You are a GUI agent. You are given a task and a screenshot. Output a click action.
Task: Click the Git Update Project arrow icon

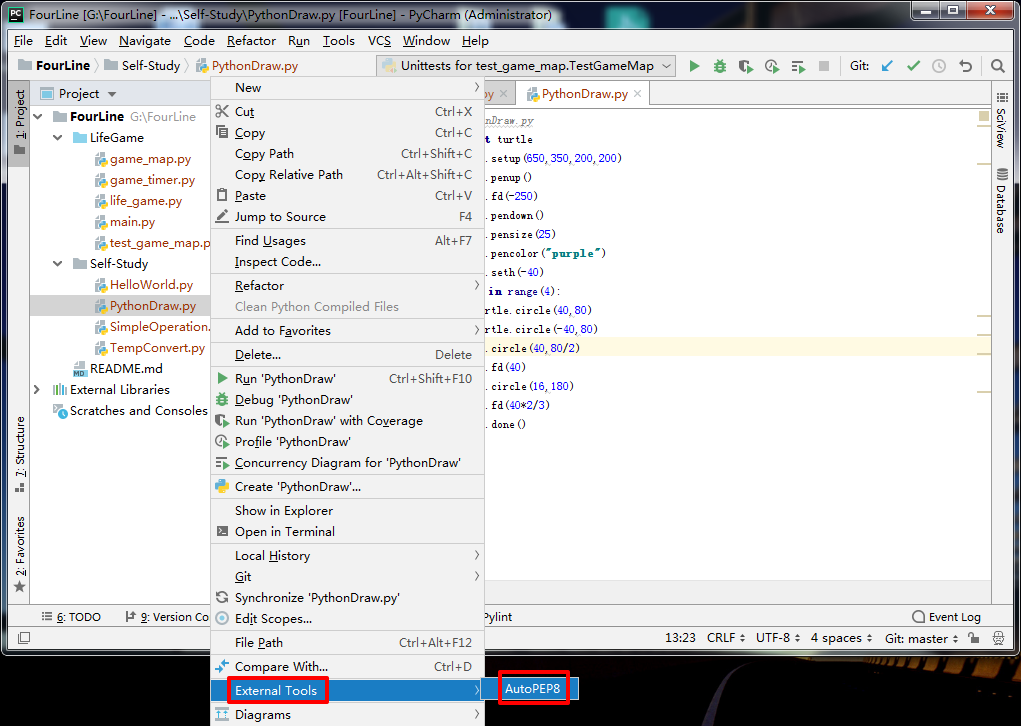tap(887, 66)
